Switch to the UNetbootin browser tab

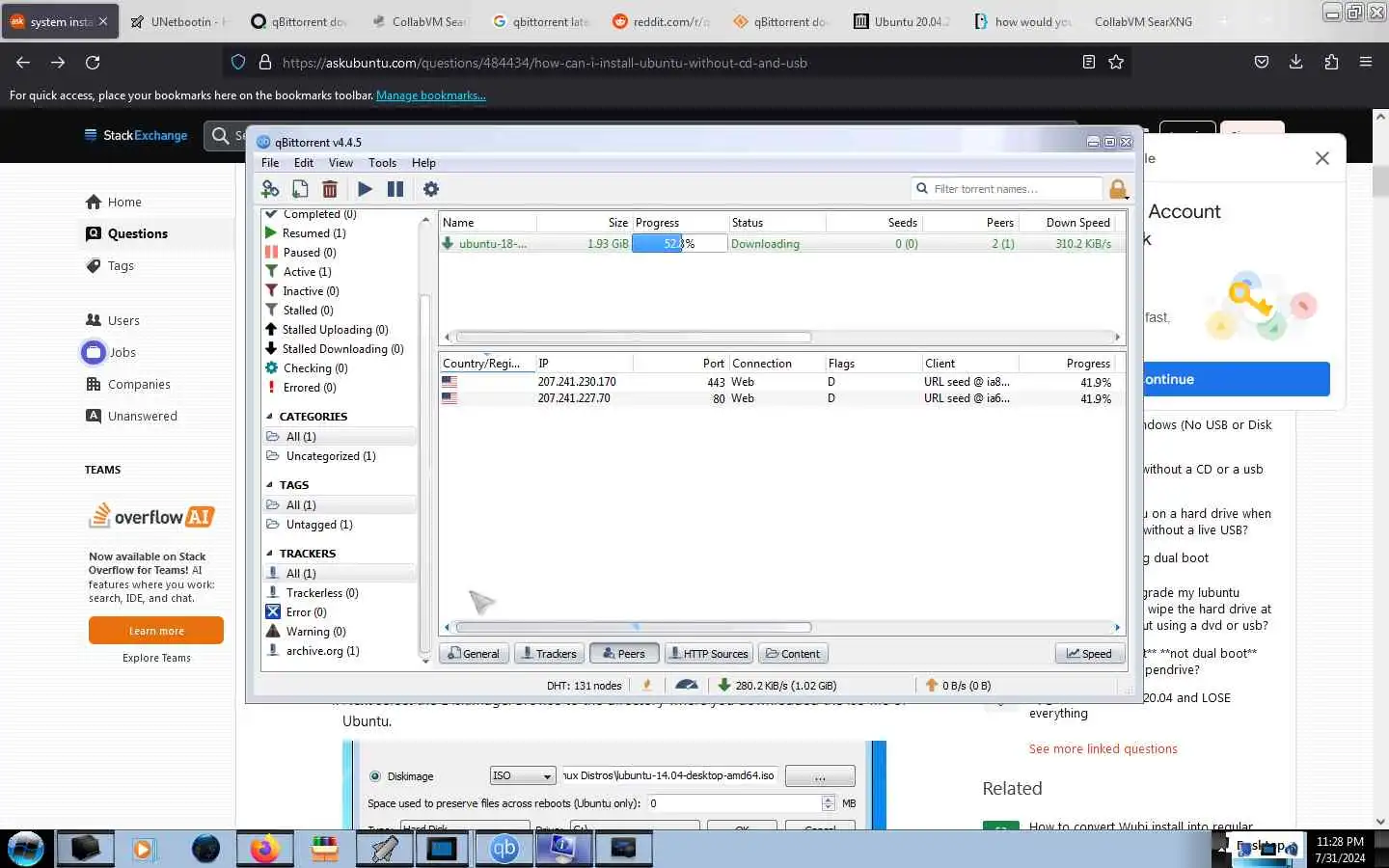point(178,21)
